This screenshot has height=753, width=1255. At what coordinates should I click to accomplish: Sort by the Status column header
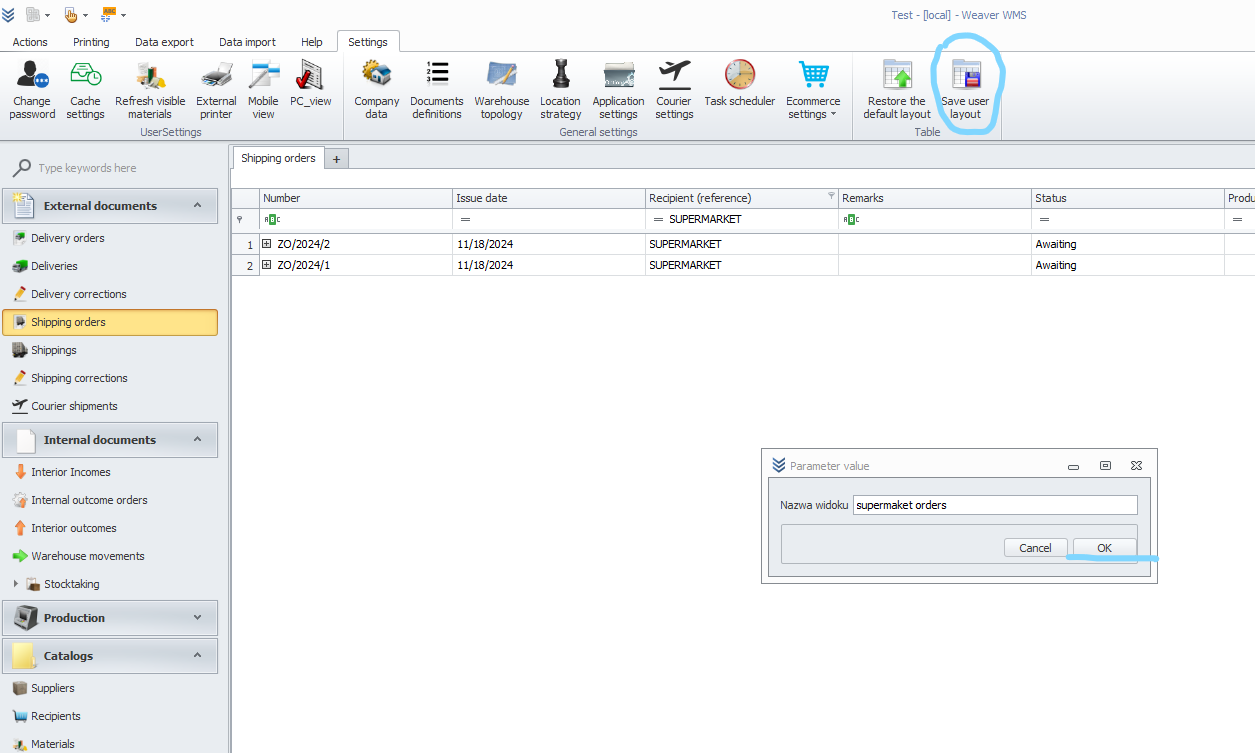(1128, 198)
